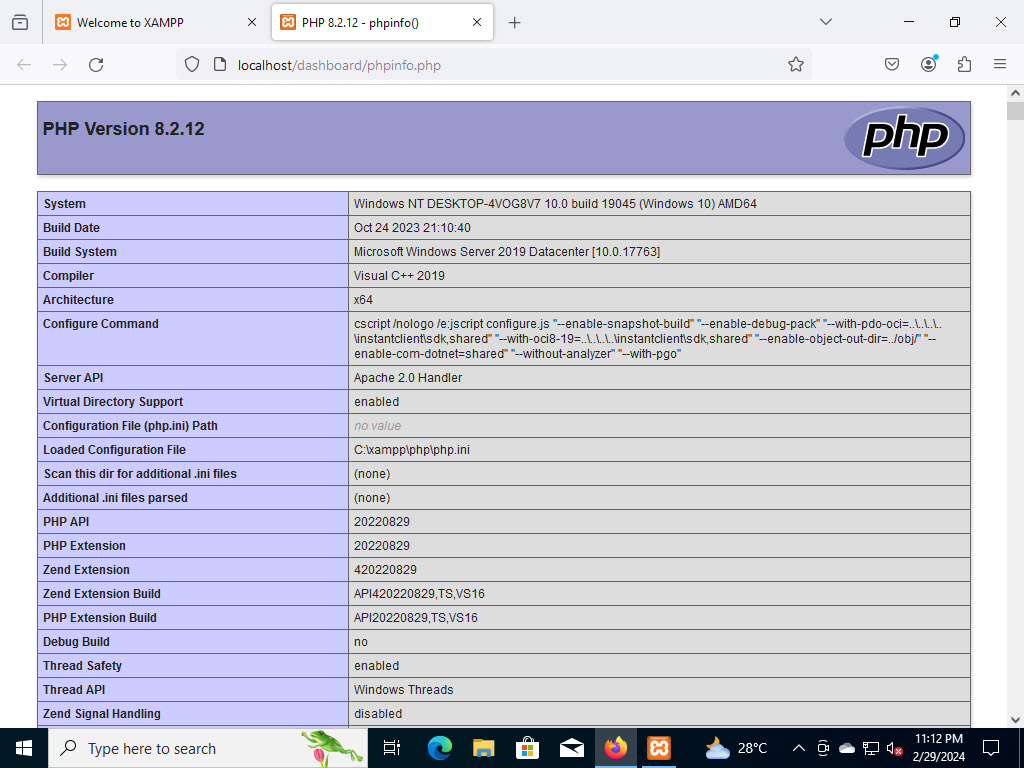
Task: Reload the phpinfo page
Action: click(x=96, y=63)
